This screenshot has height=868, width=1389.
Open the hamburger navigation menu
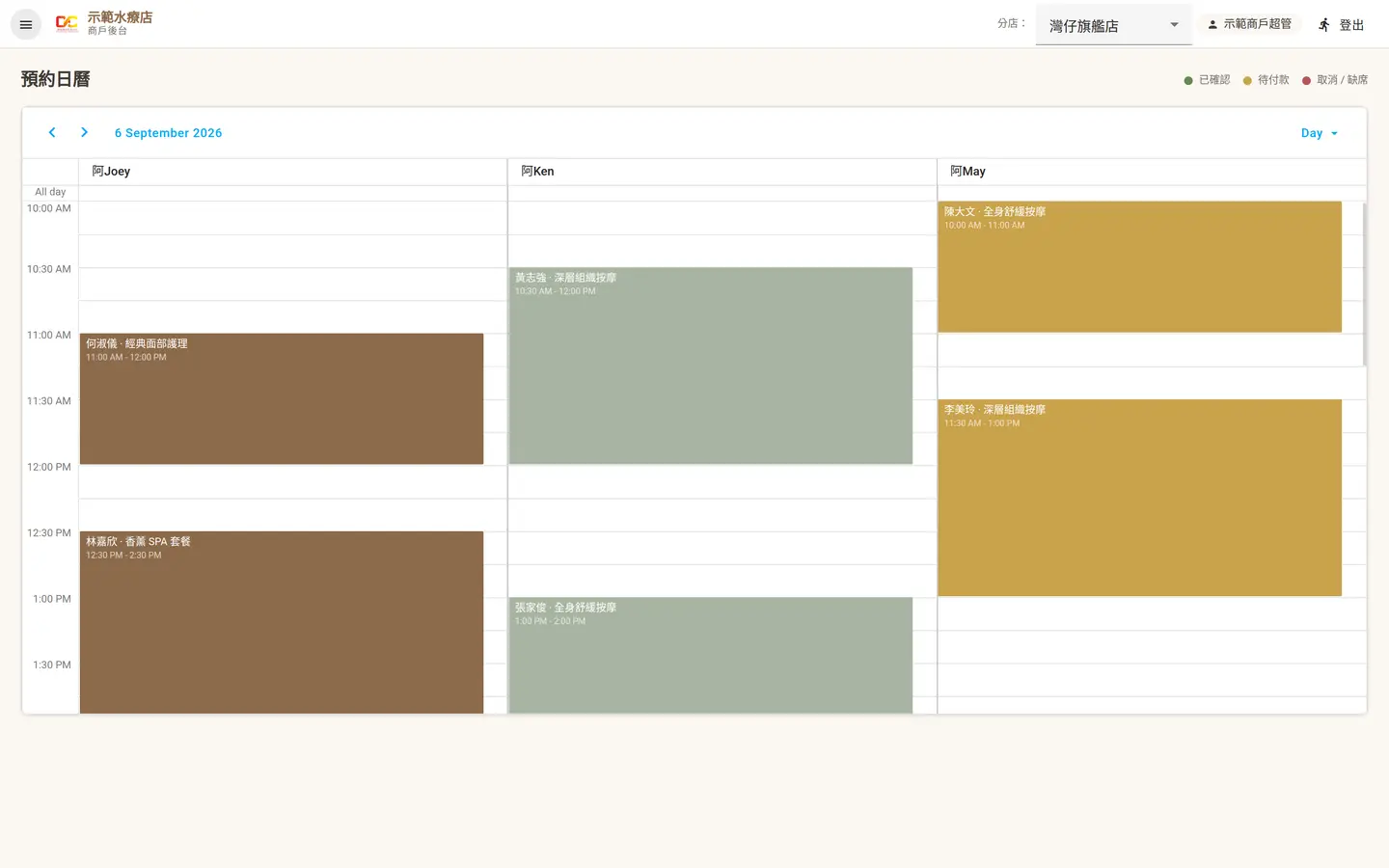click(x=26, y=24)
